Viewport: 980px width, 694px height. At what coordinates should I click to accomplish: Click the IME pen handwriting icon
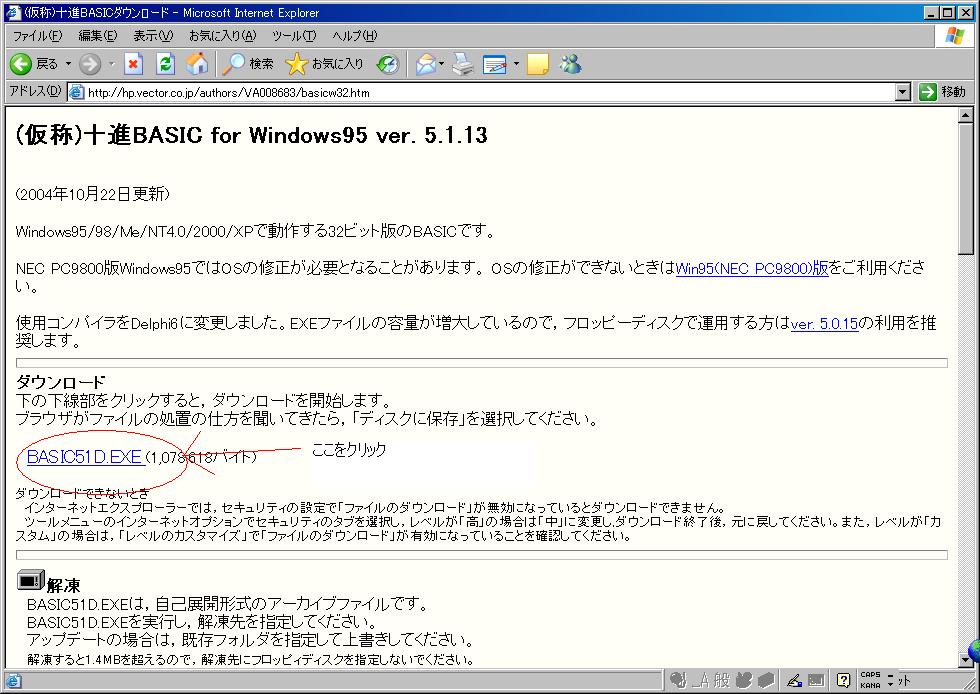[x=794, y=680]
